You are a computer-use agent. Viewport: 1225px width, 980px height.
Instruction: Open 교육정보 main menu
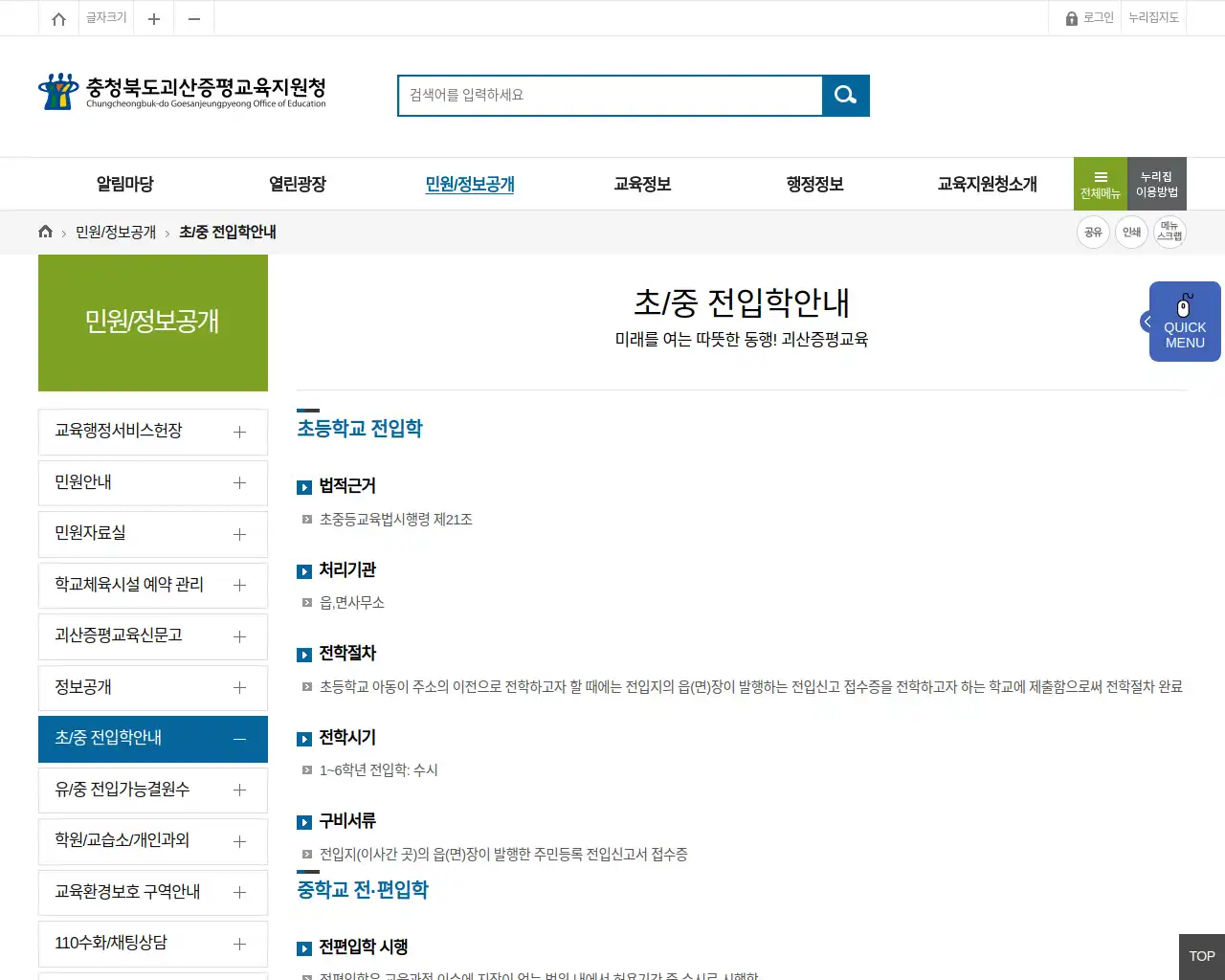tap(642, 184)
